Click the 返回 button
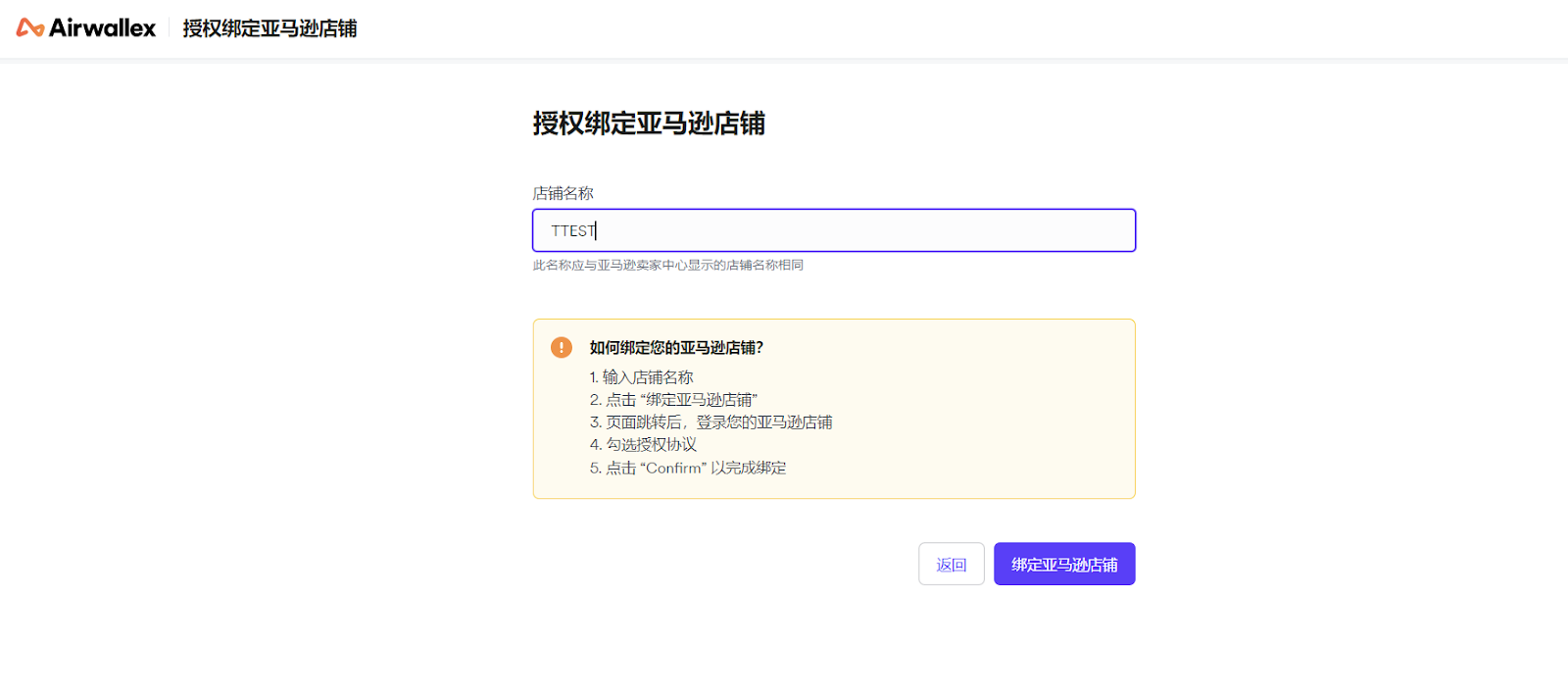The image size is (1568, 694). pyautogui.click(x=952, y=565)
